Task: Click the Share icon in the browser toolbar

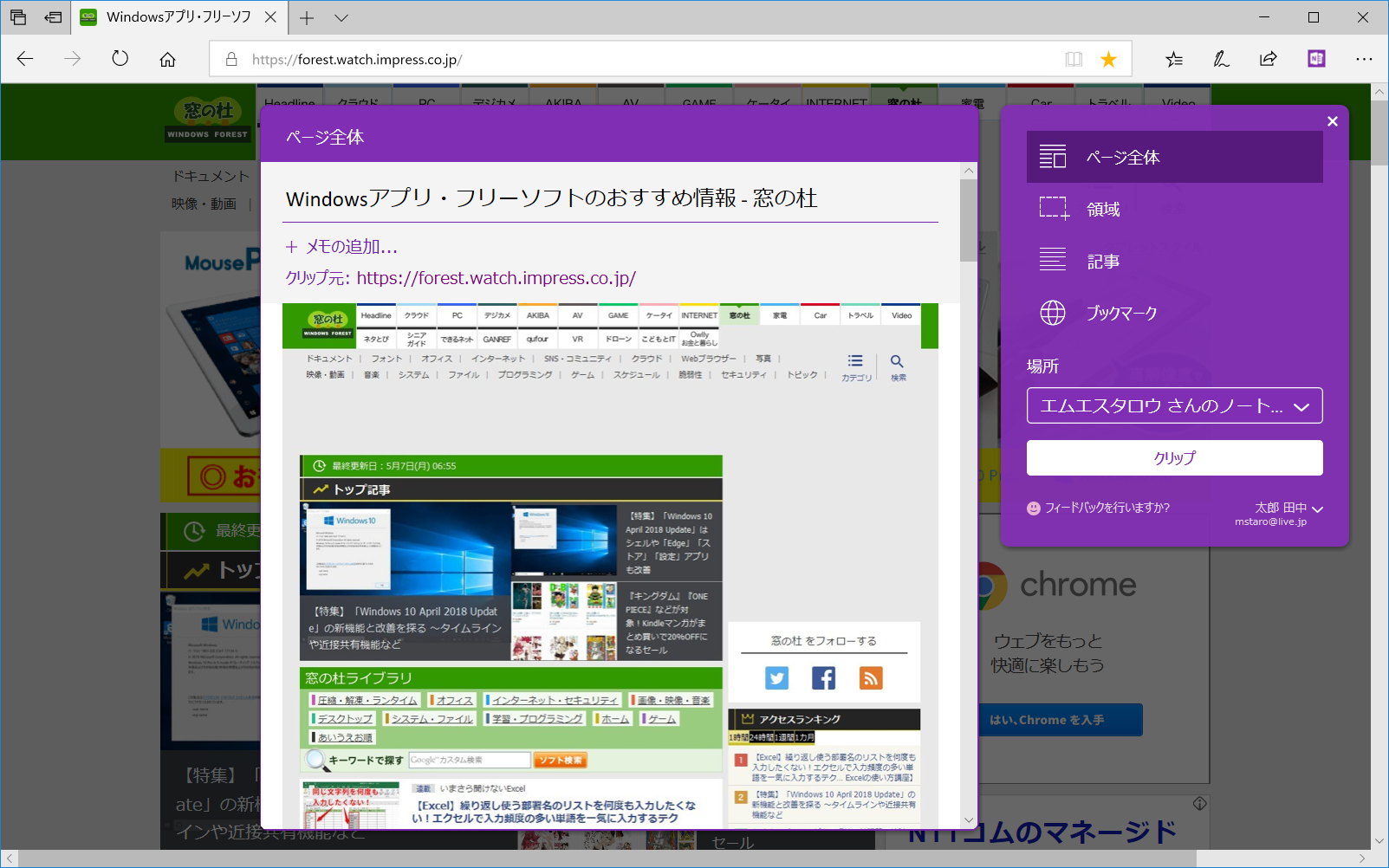Action: (1269, 59)
